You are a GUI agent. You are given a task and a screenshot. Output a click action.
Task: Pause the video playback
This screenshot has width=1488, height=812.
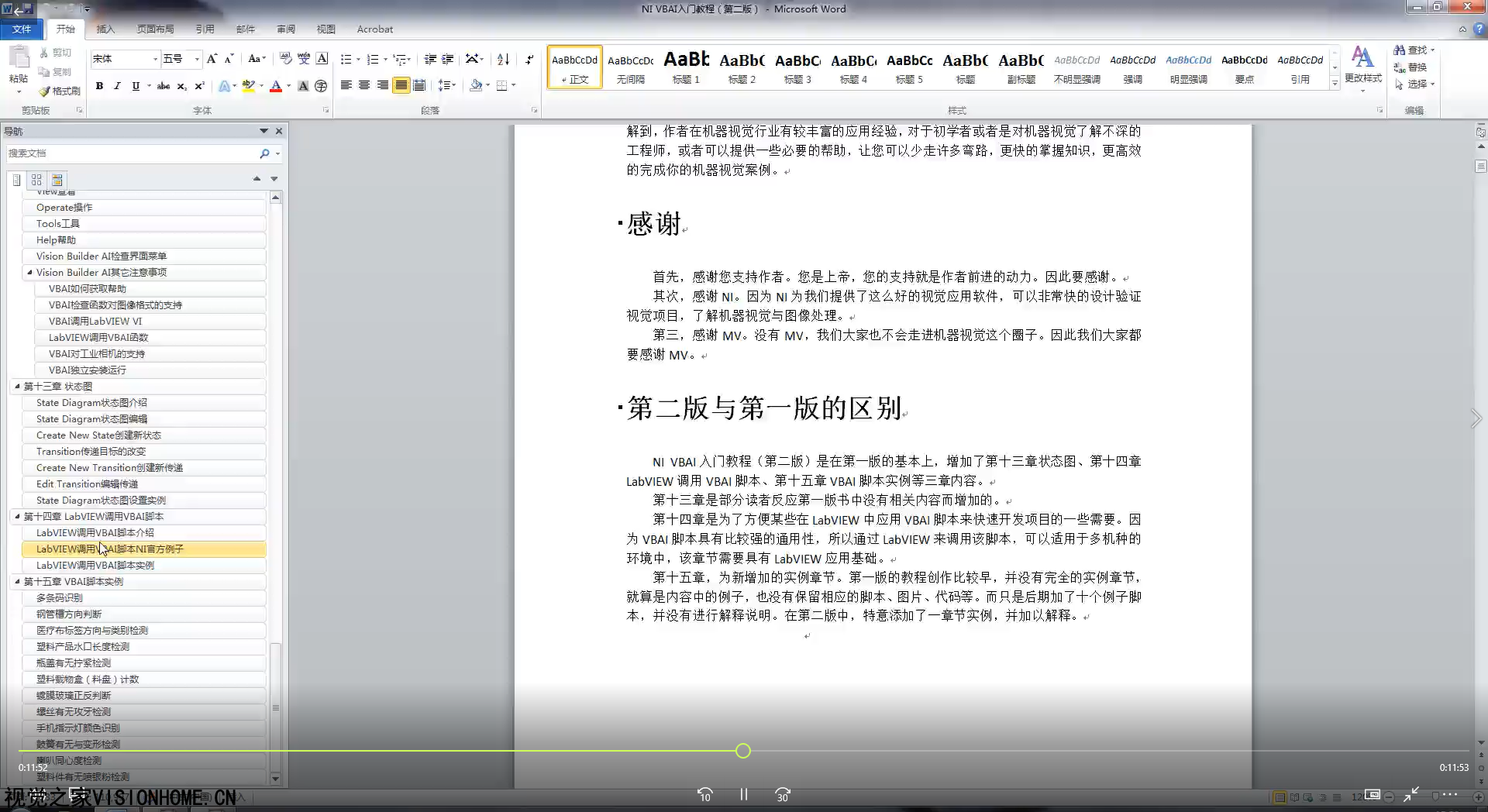[743, 794]
